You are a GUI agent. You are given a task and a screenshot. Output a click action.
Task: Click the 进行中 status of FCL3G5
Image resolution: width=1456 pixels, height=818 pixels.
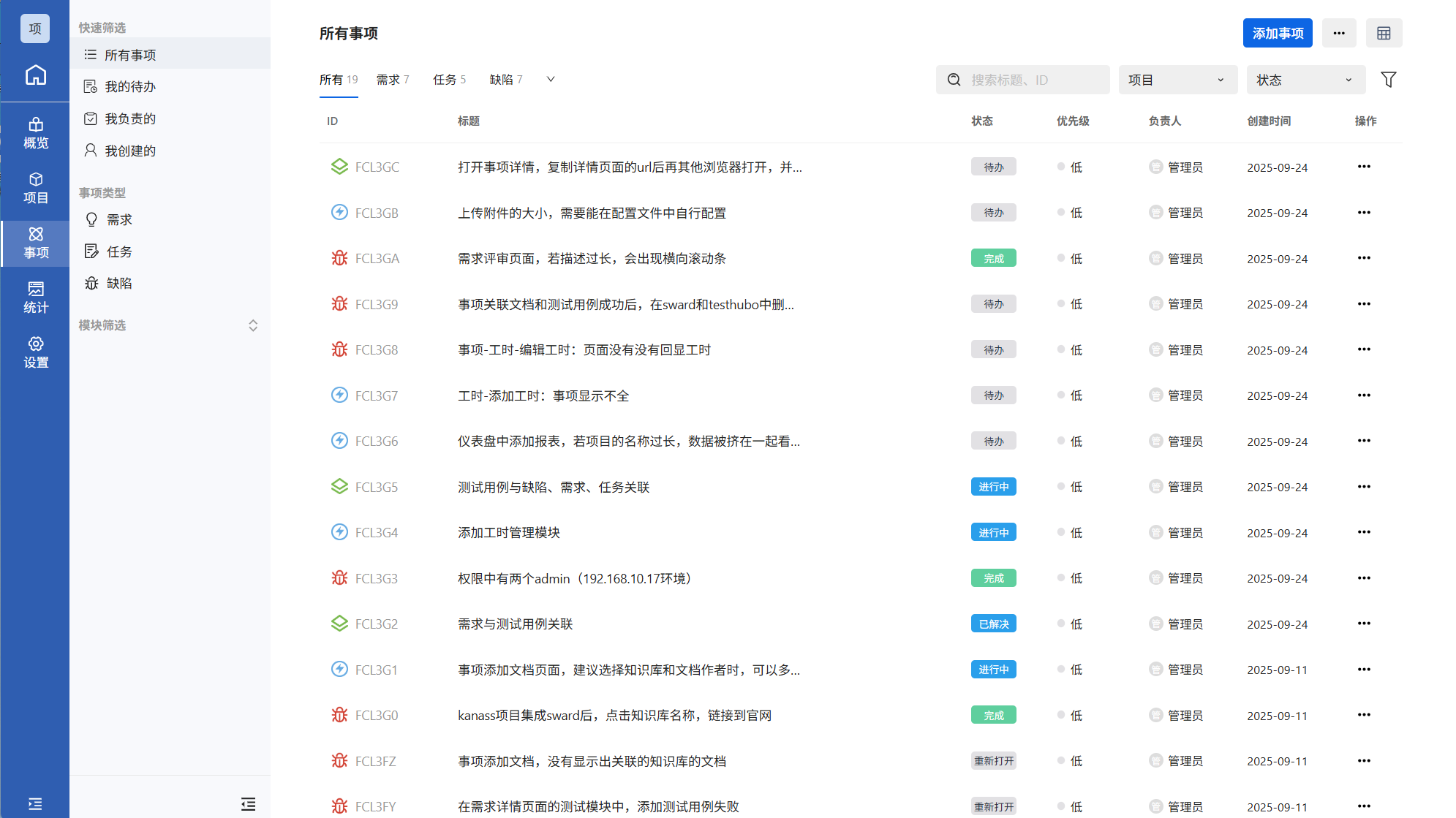[x=993, y=487]
